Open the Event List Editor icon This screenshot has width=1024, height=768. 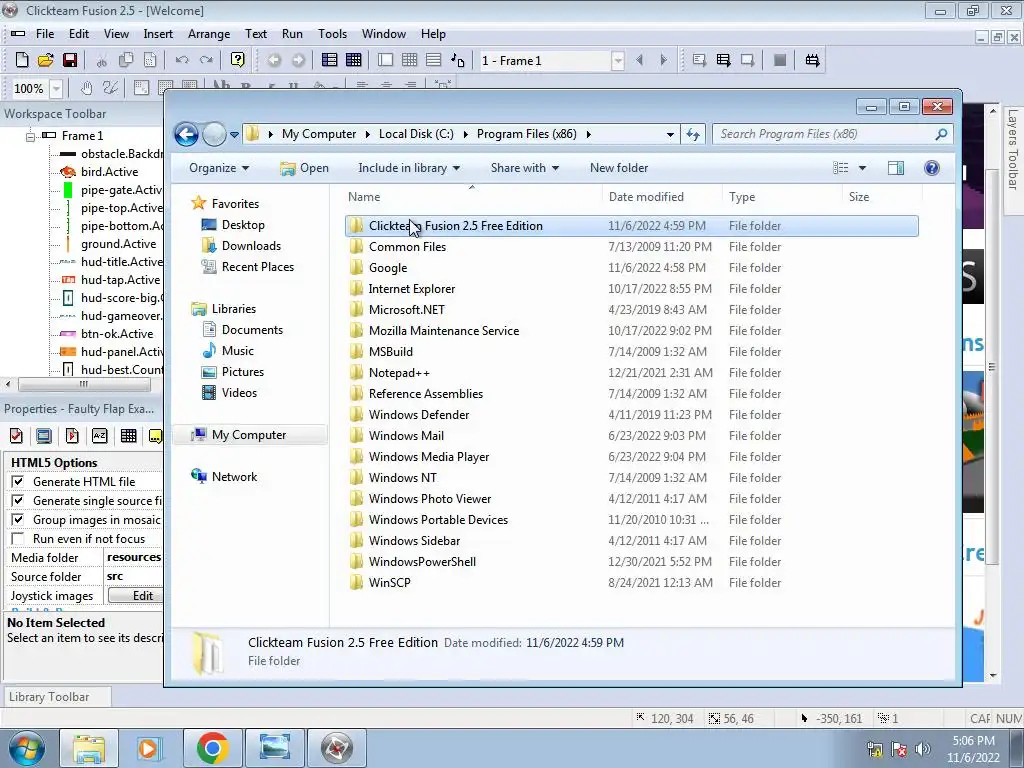coord(434,60)
